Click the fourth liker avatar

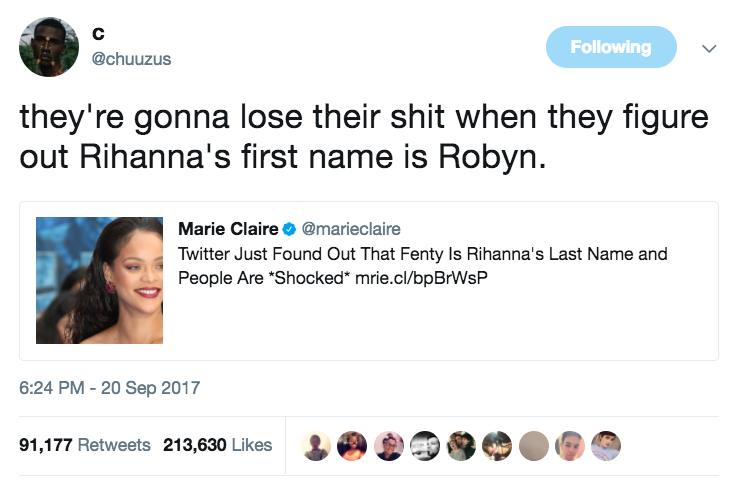(423, 445)
